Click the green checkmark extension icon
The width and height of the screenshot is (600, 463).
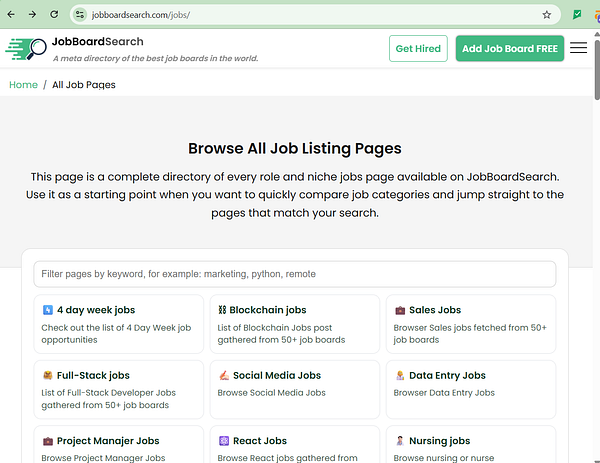click(x=577, y=15)
